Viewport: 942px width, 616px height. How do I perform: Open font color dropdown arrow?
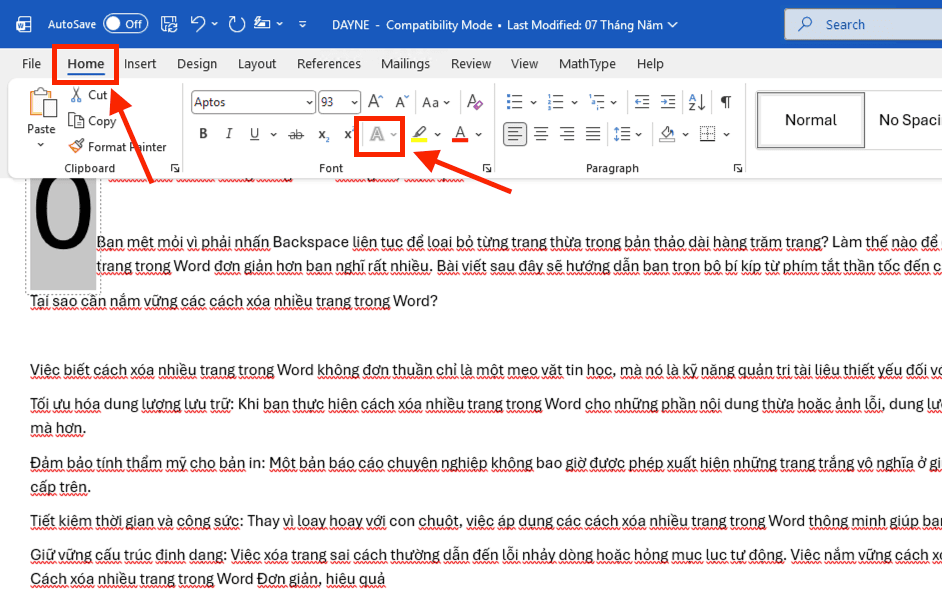478,135
